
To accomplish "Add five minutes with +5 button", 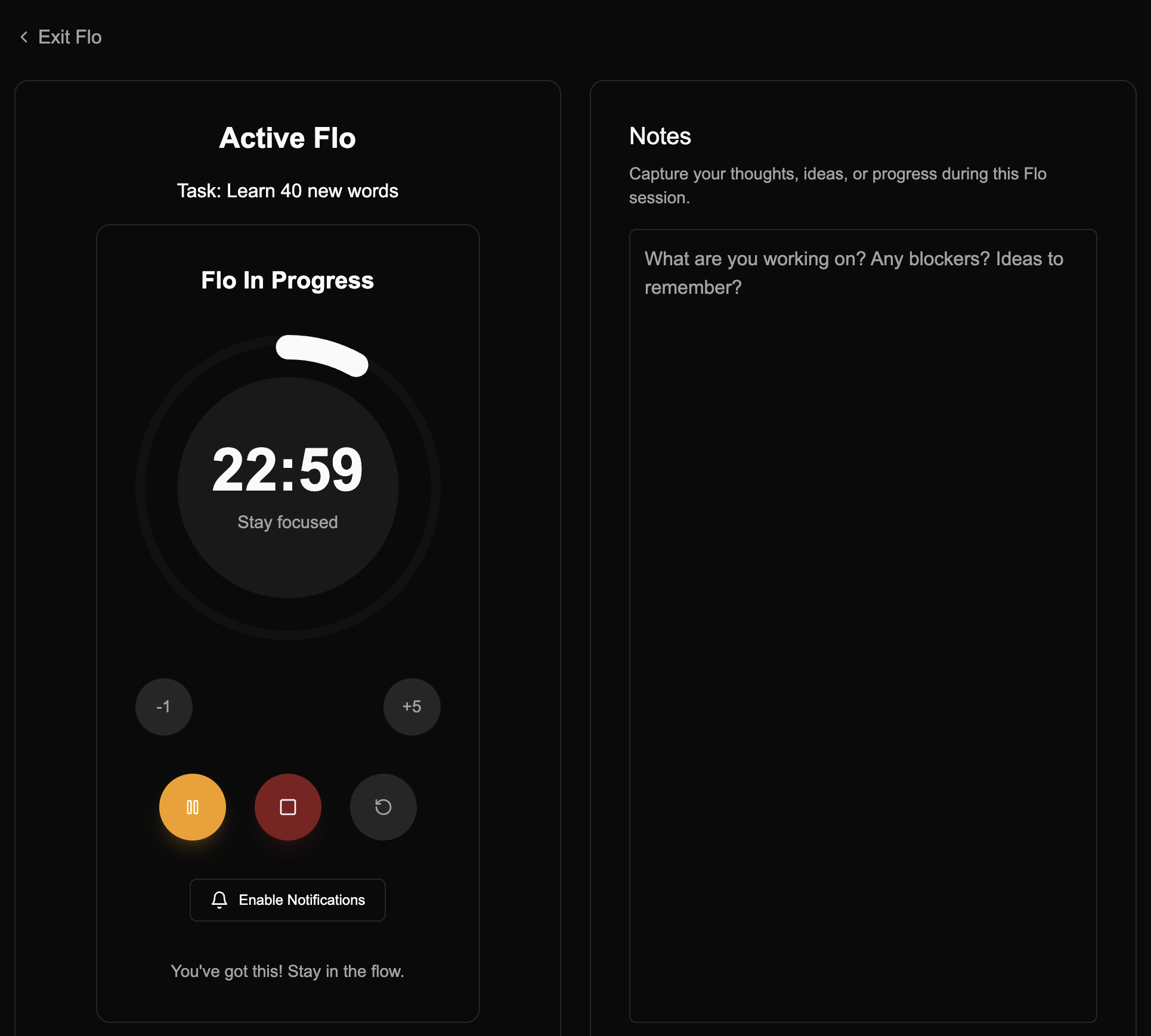I will coord(411,707).
